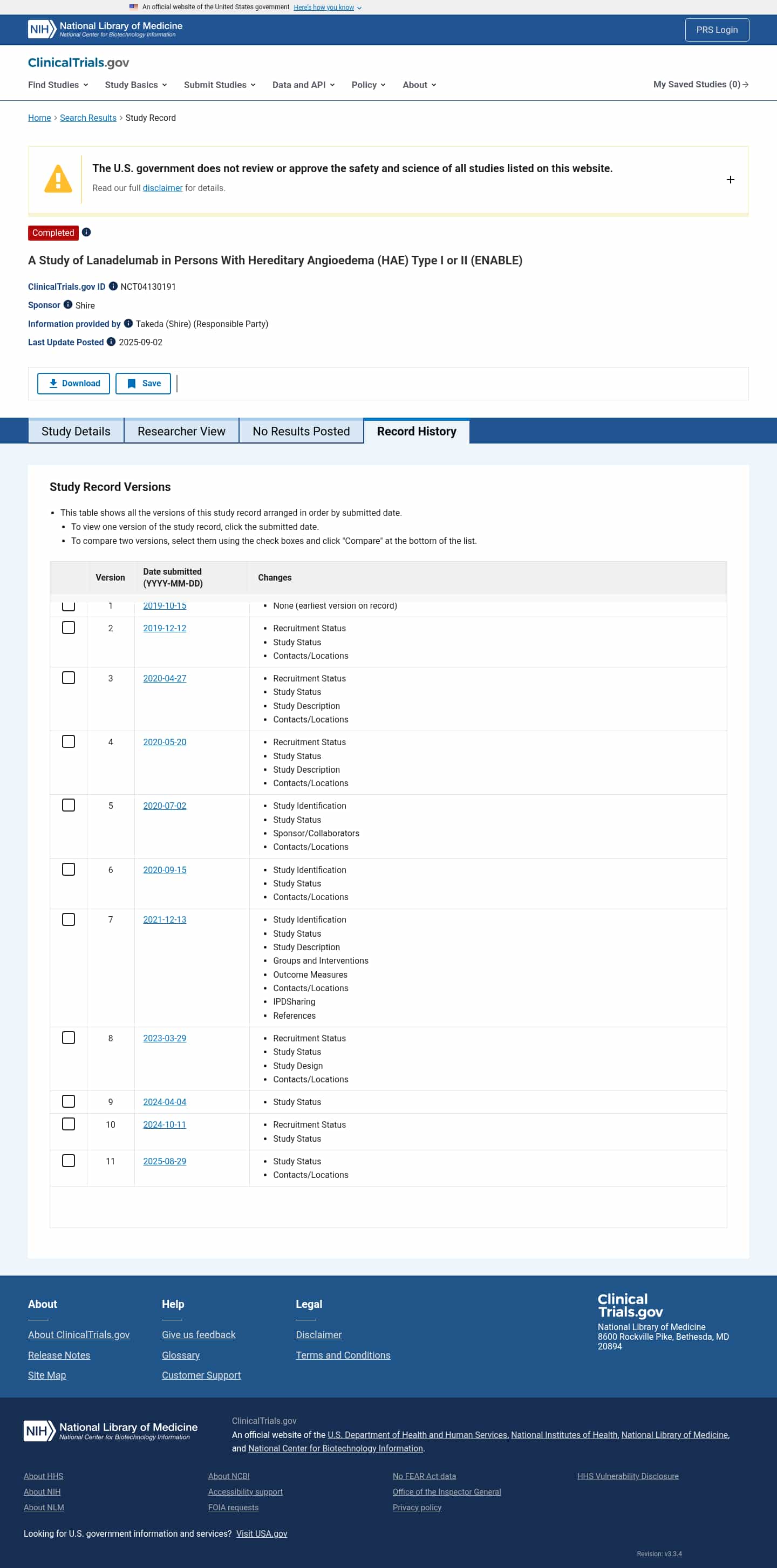Click the yellow warning triangle icon

click(58, 179)
